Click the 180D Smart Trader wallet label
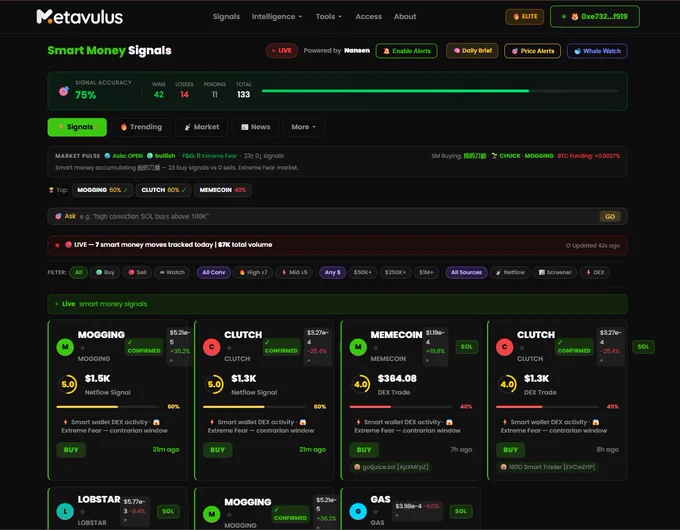The image size is (680, 530). pyautogui.click(x=547, y=467)
